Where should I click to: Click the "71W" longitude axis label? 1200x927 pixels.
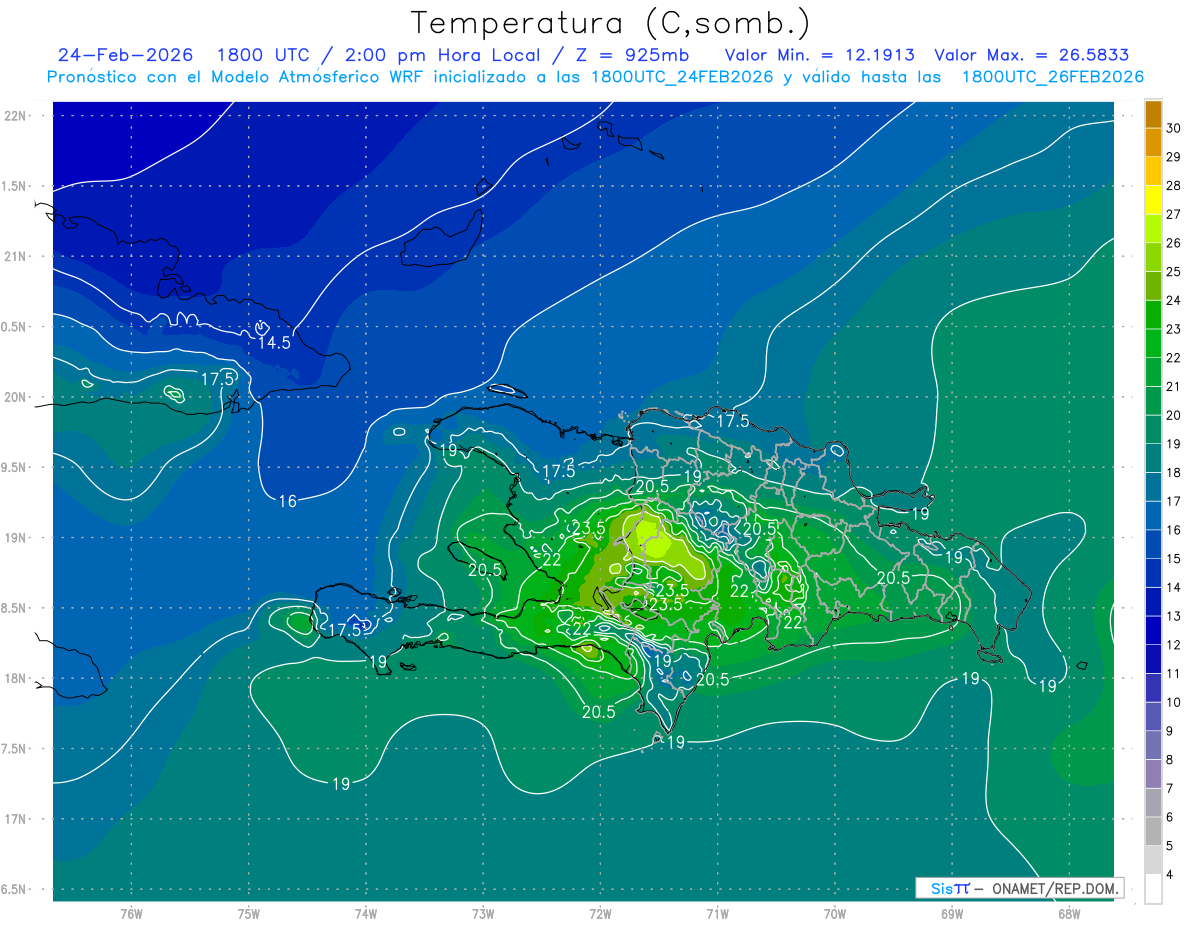click(717, 914)
